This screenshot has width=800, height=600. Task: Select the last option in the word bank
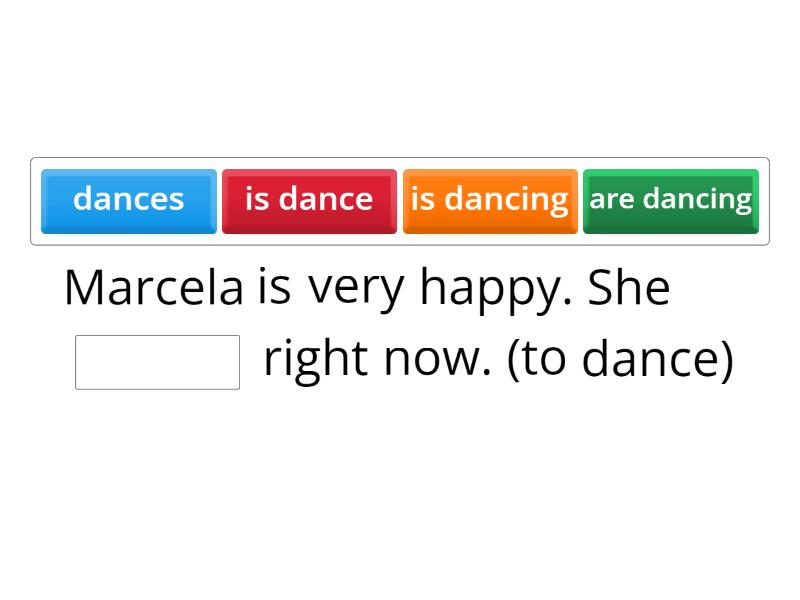(670, 200)
